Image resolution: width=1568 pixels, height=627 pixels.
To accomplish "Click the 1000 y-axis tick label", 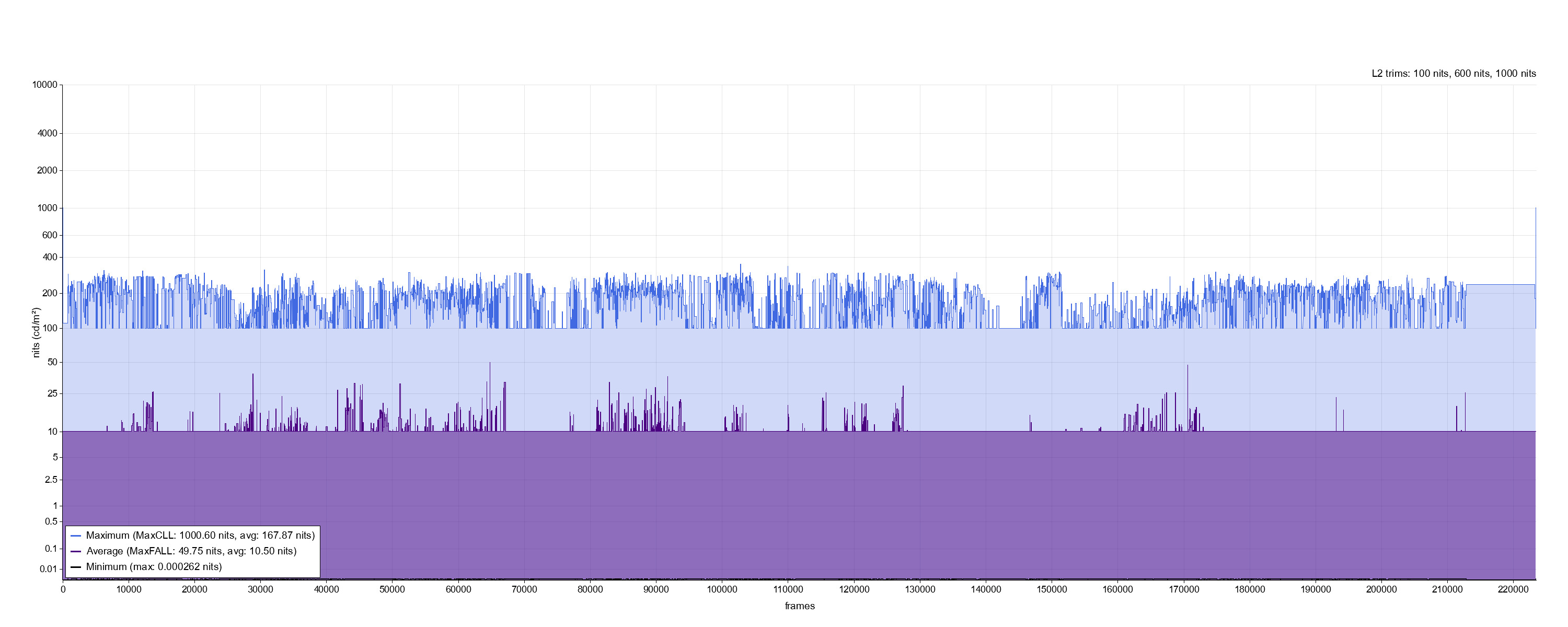I will [x=48, y=208].
